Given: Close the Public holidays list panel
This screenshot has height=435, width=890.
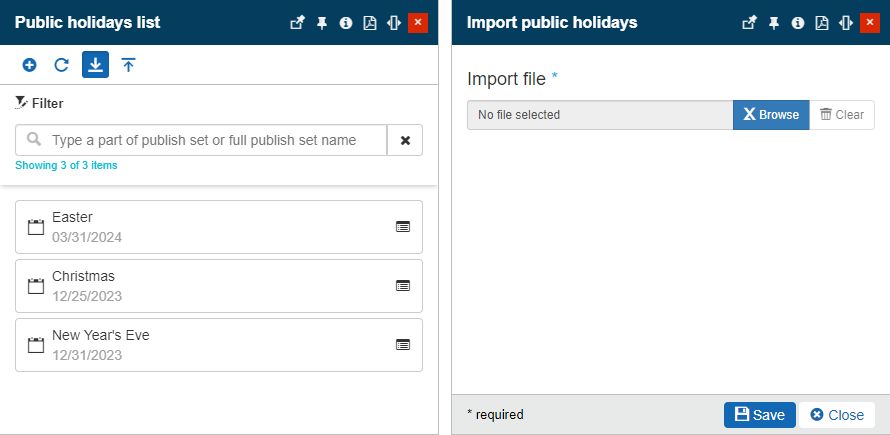Looking at the screenshot, I should 418,23.
